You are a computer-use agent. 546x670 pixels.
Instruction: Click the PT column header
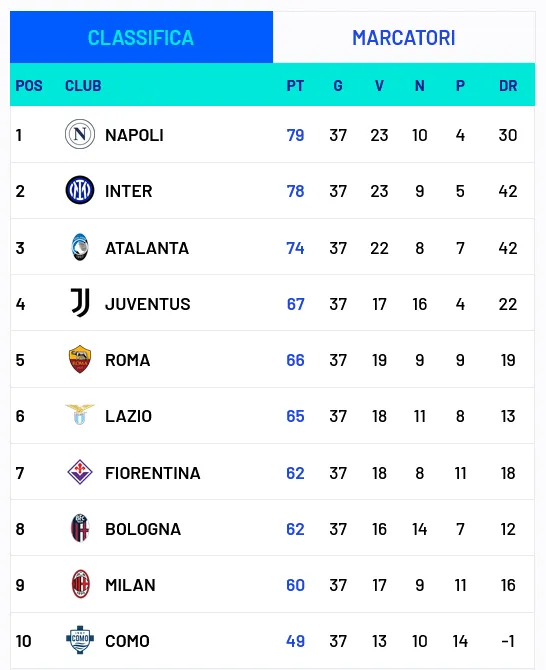295,86
